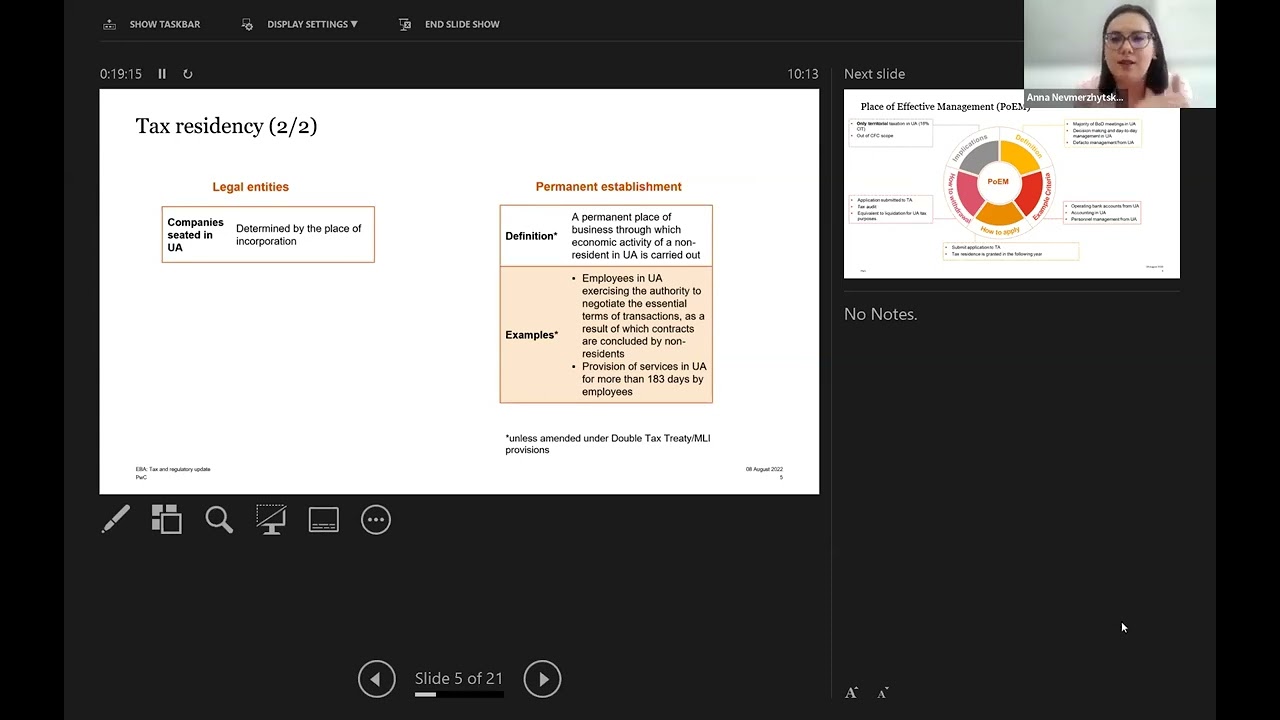Click the clock reading 10:13
1280x720 pixels.
tap(803, 74)
